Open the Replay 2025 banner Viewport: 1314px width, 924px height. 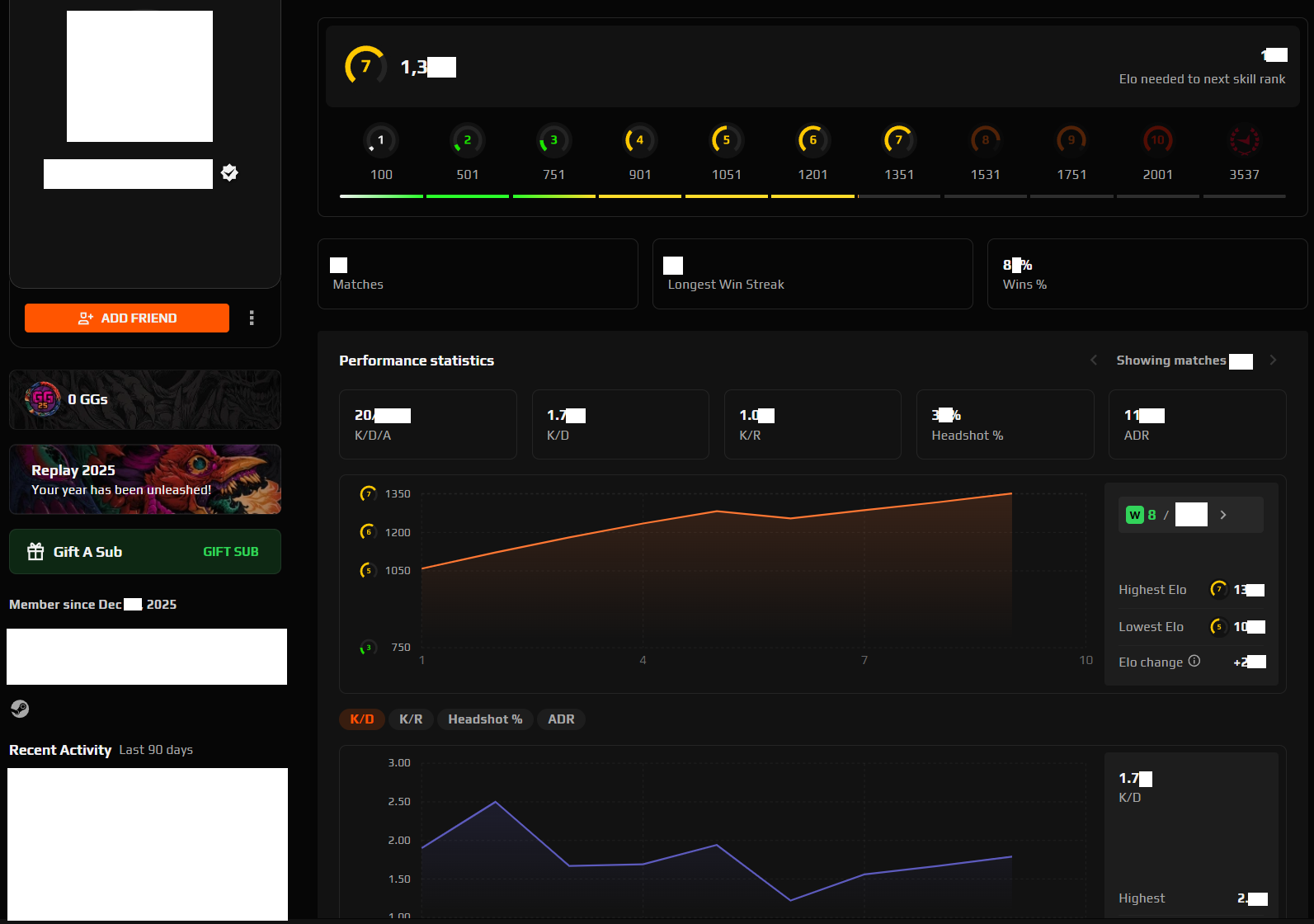click(x=145, y=479)
